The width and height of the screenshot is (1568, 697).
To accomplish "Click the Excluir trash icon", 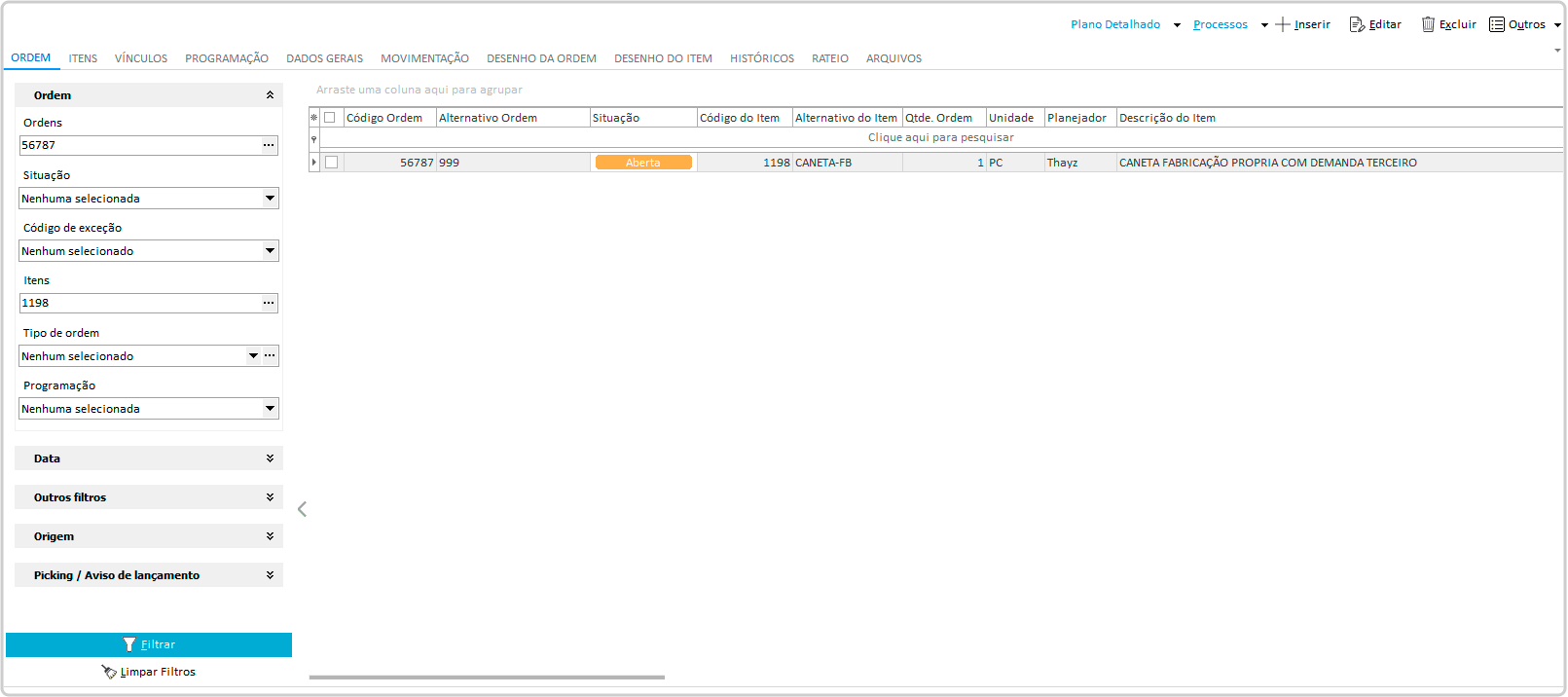I will [x=1428, y=24].
